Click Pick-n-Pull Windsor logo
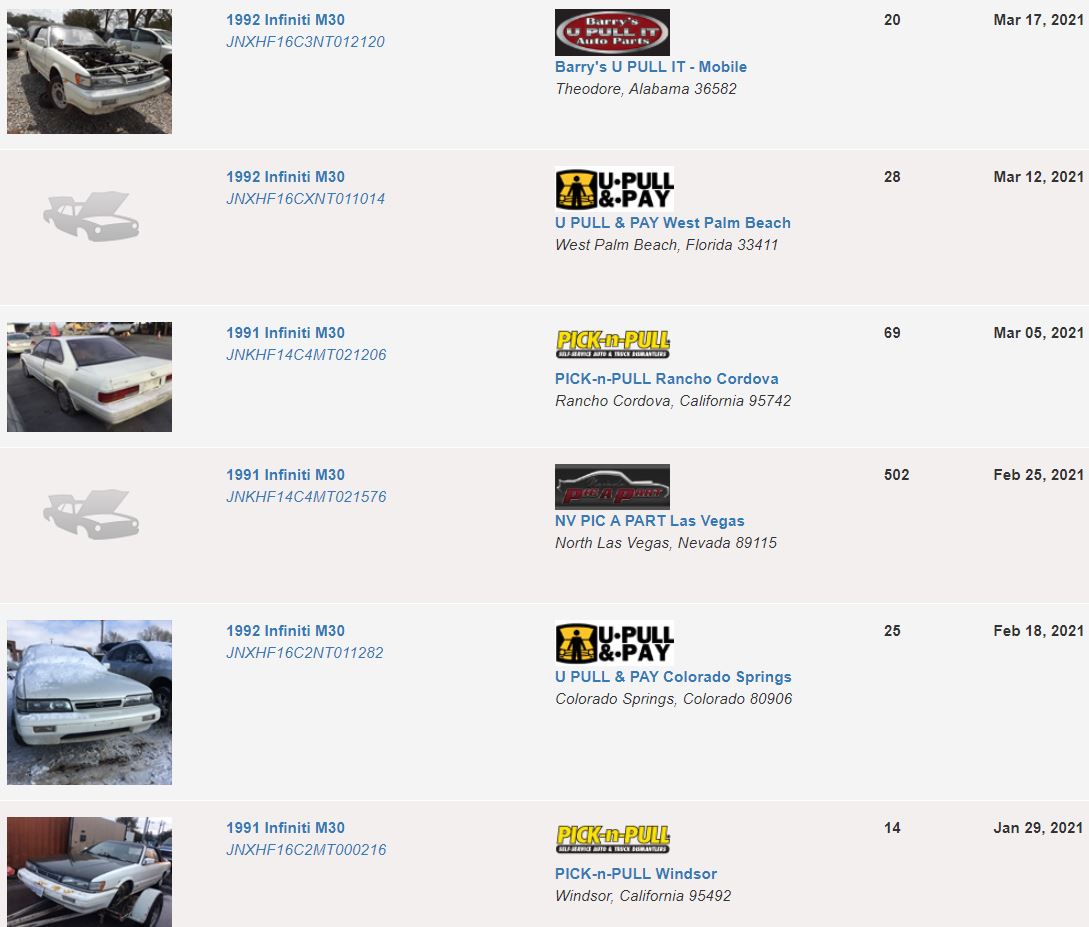This screenshot has width=1089, height=927. tap(613, 838)
